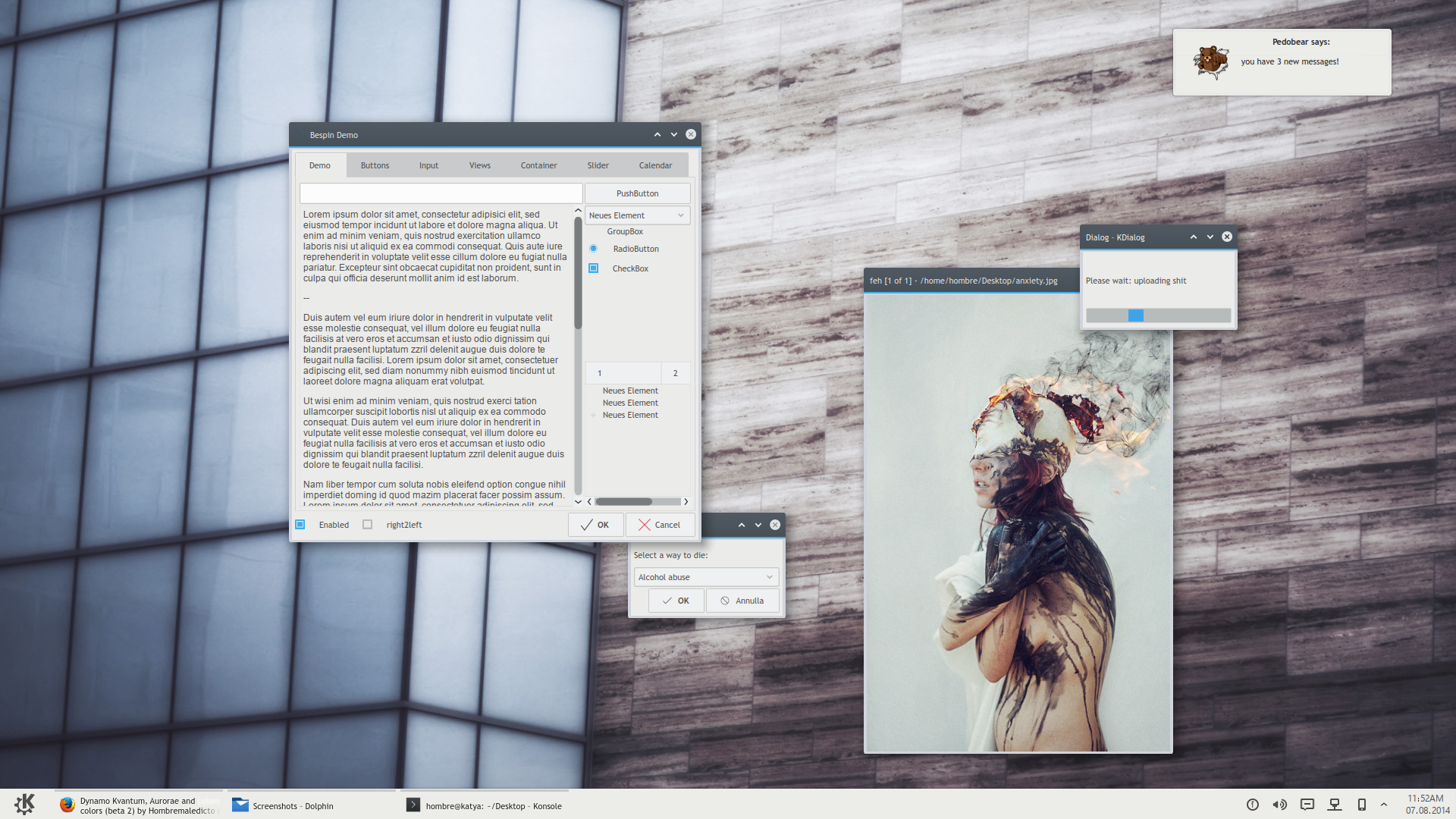The width and height of the screenshot is (1456, 819).
Task: Shade the KDialog progress window
Action: 1194,237
